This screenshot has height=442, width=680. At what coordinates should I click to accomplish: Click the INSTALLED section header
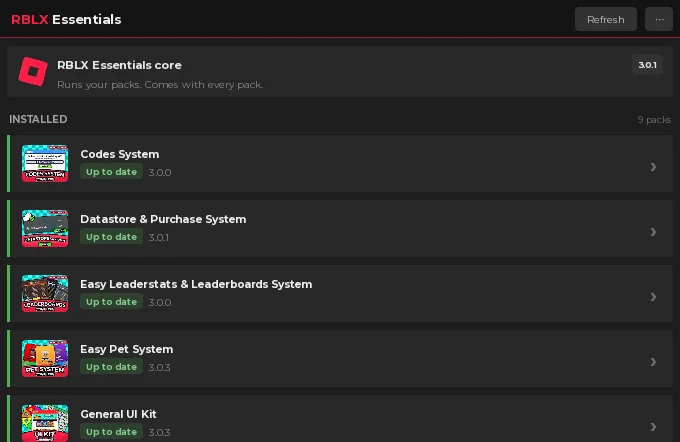(38, 119)
